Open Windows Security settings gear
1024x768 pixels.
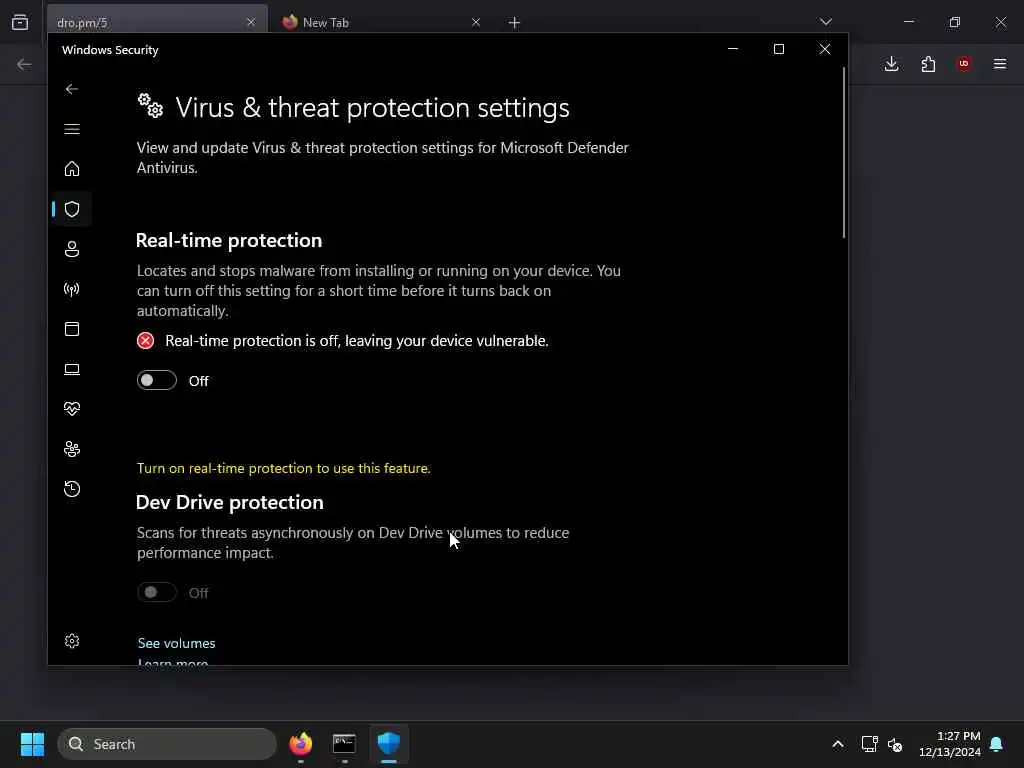click(x=72, y=641)
